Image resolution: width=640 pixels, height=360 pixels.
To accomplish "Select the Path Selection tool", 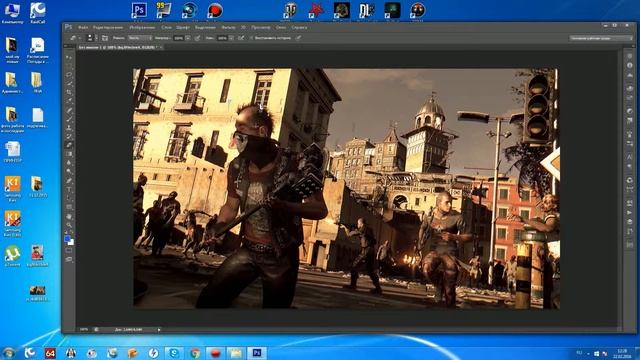I will [x=69, y=198].
